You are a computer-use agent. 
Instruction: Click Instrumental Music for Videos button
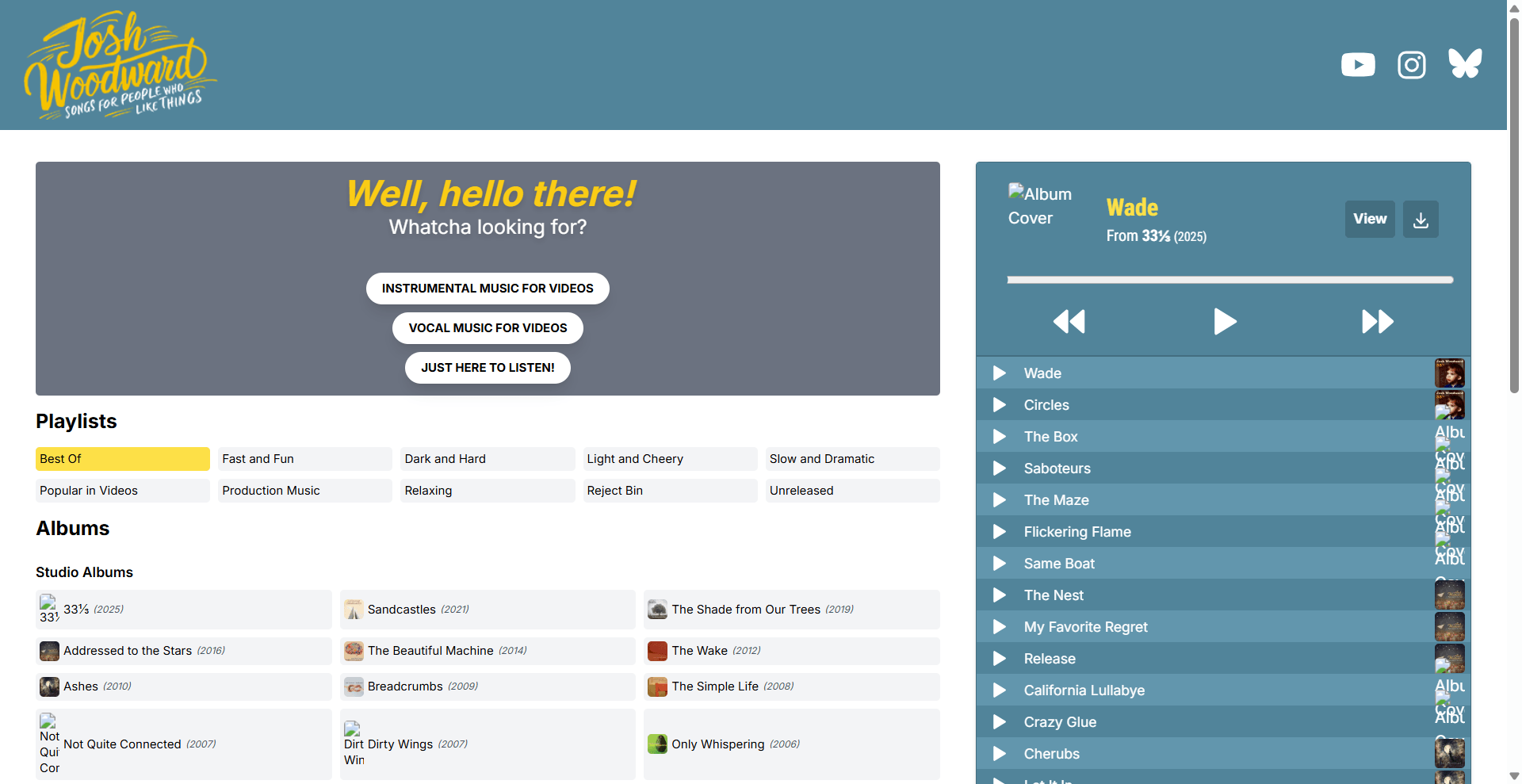point(488,289)
